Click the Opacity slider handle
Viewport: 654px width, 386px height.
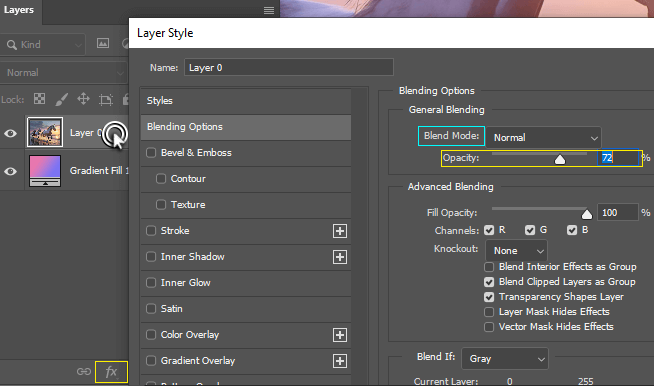click(x=560, y=159)
